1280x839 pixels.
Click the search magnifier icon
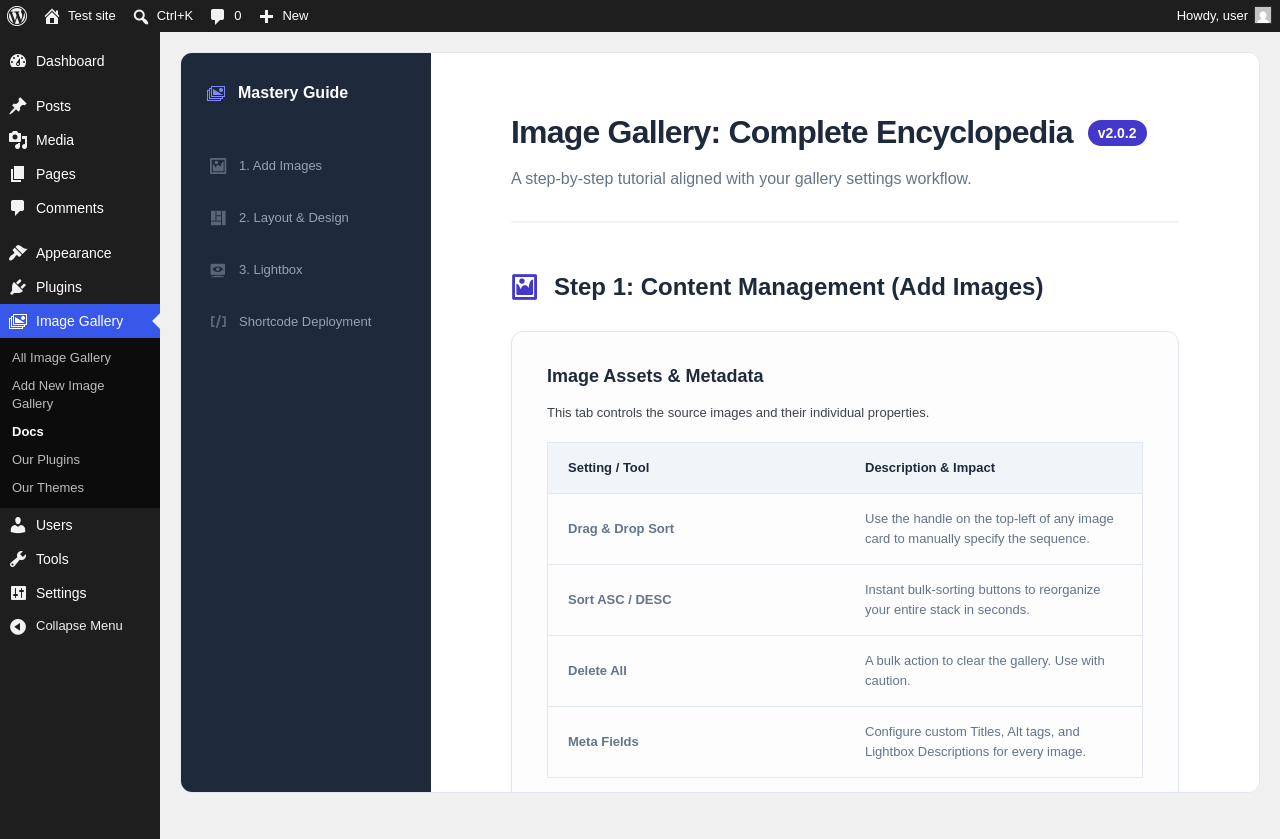click(x=141, y=16)
